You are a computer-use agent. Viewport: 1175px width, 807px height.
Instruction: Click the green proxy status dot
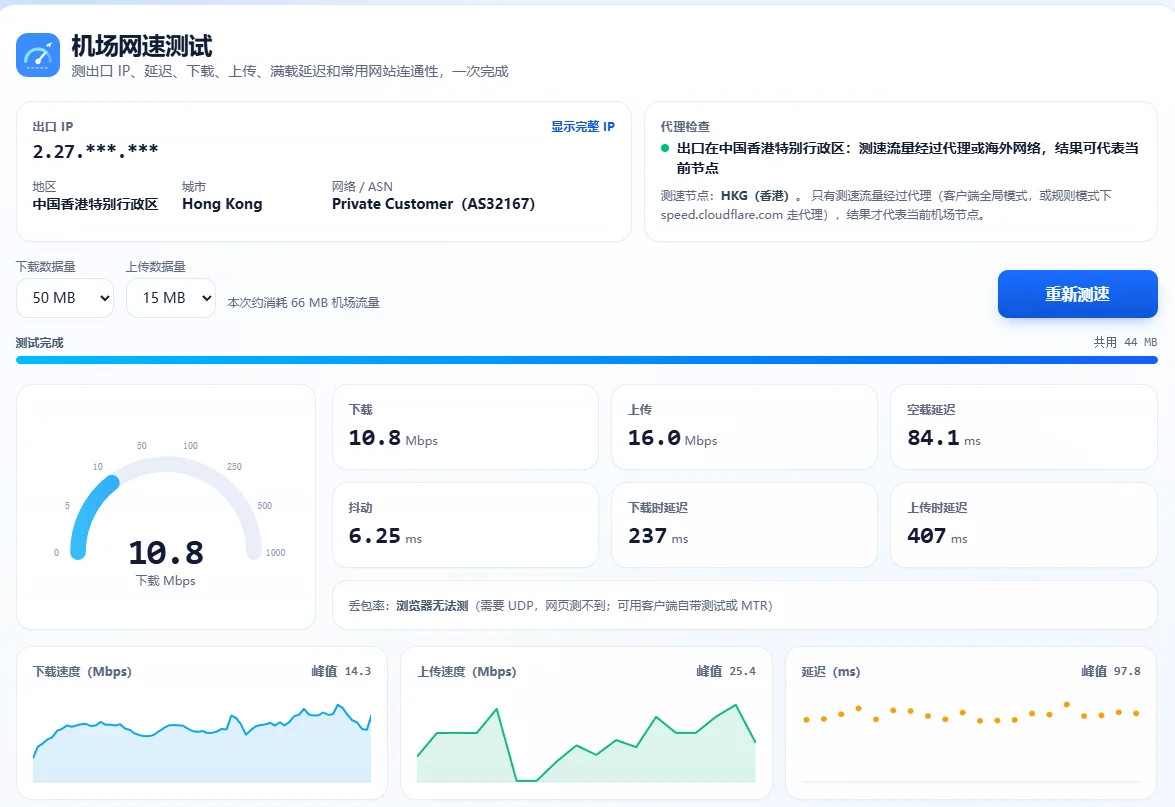pos(665,148)
